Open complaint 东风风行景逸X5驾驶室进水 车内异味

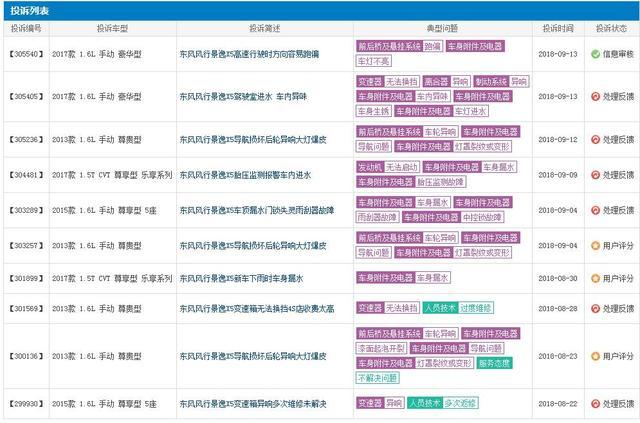pos(243,97)
